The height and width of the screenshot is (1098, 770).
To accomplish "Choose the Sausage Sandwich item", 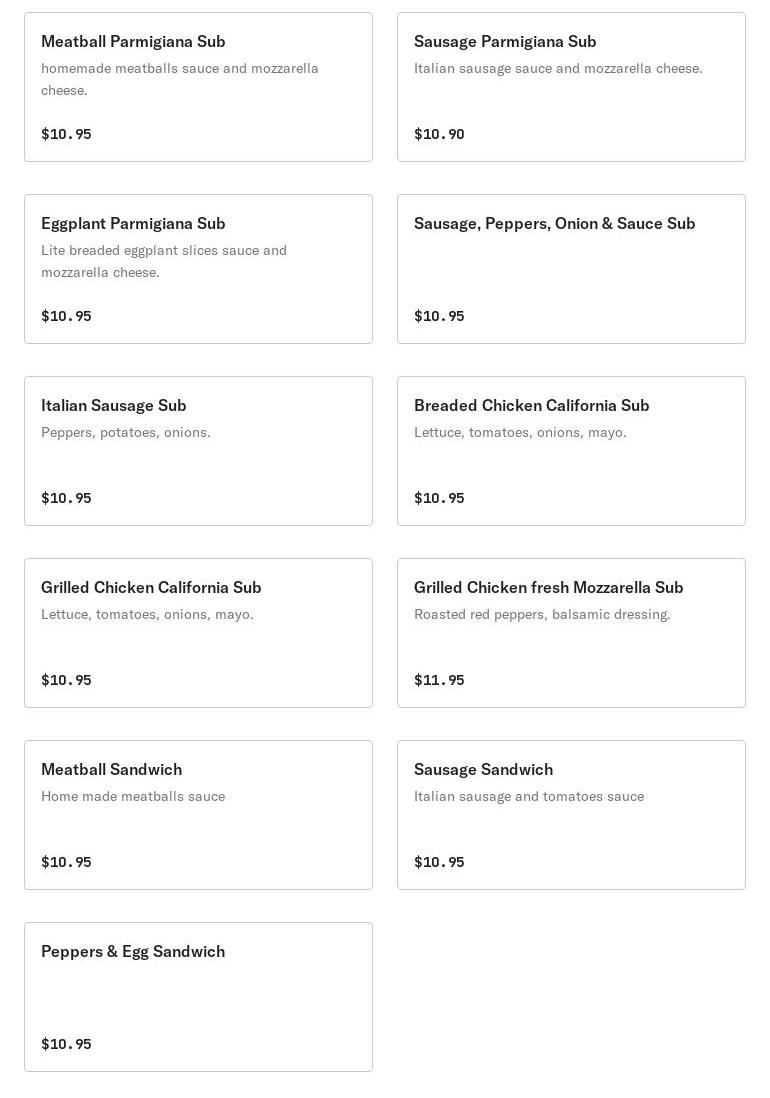I will point(571,815).
